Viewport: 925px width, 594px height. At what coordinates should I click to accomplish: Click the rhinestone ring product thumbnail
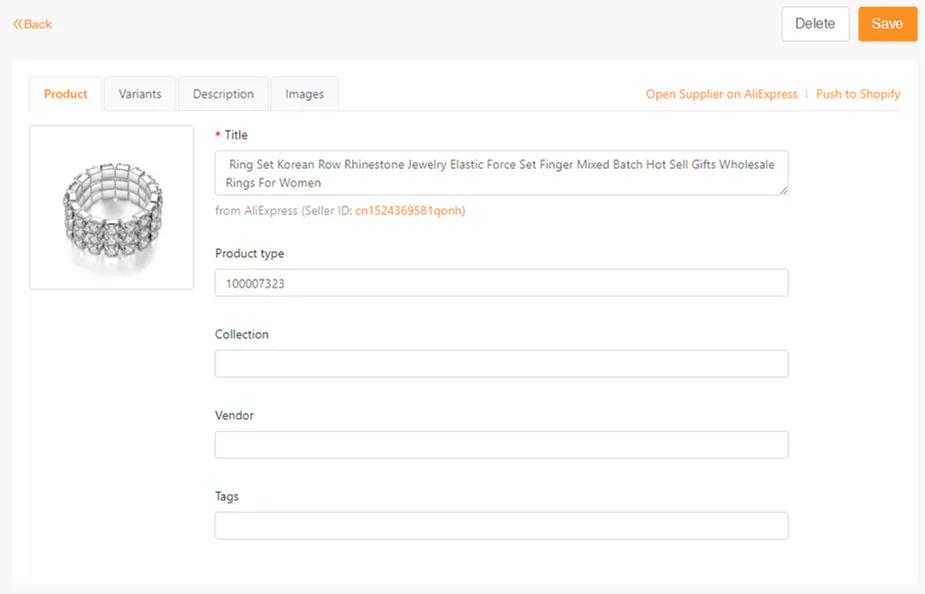111,207
